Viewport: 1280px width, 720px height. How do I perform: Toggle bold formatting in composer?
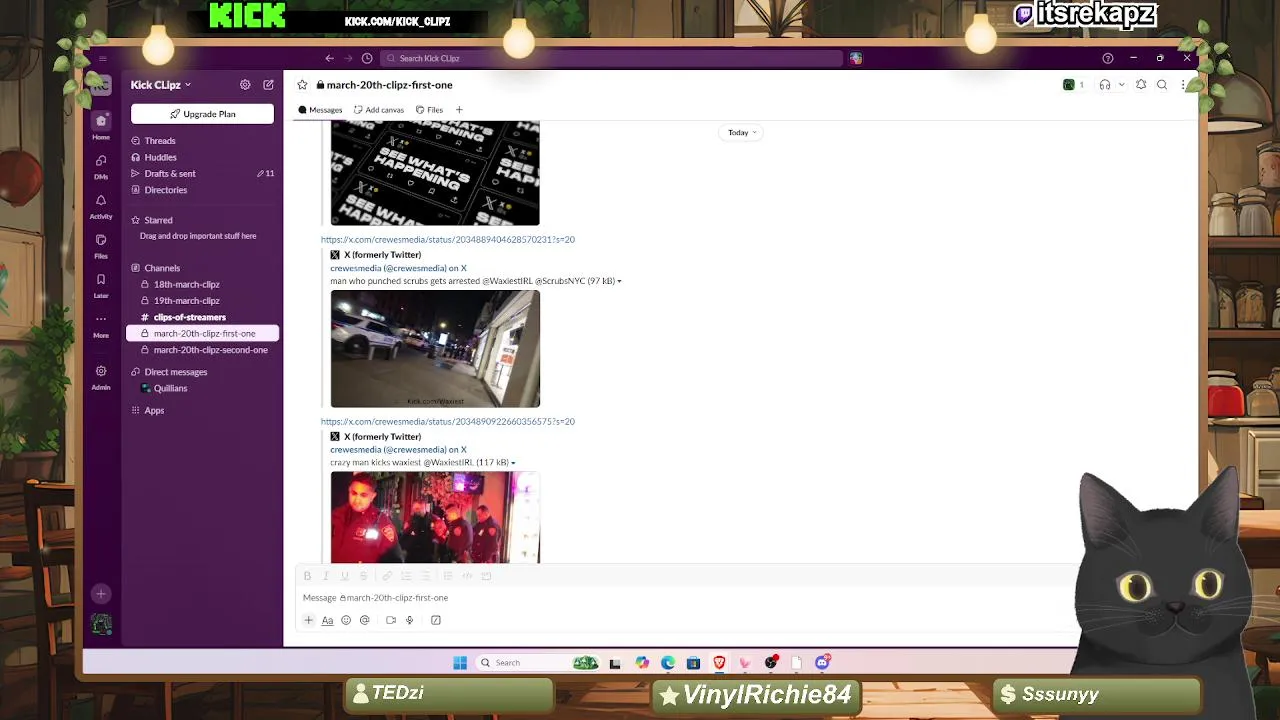pos(307,576)
